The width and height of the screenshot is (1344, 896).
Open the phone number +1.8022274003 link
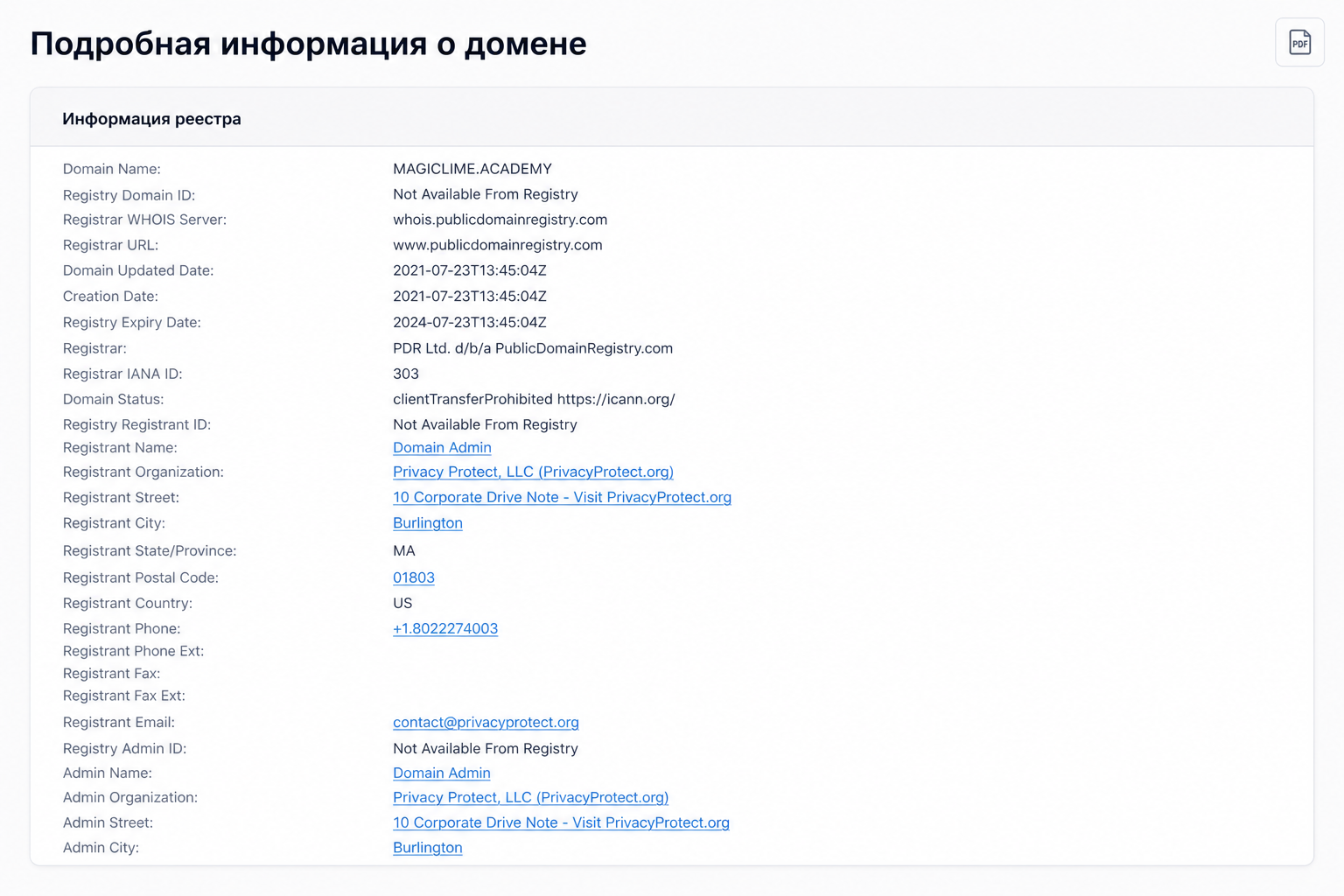coord(445,628)
